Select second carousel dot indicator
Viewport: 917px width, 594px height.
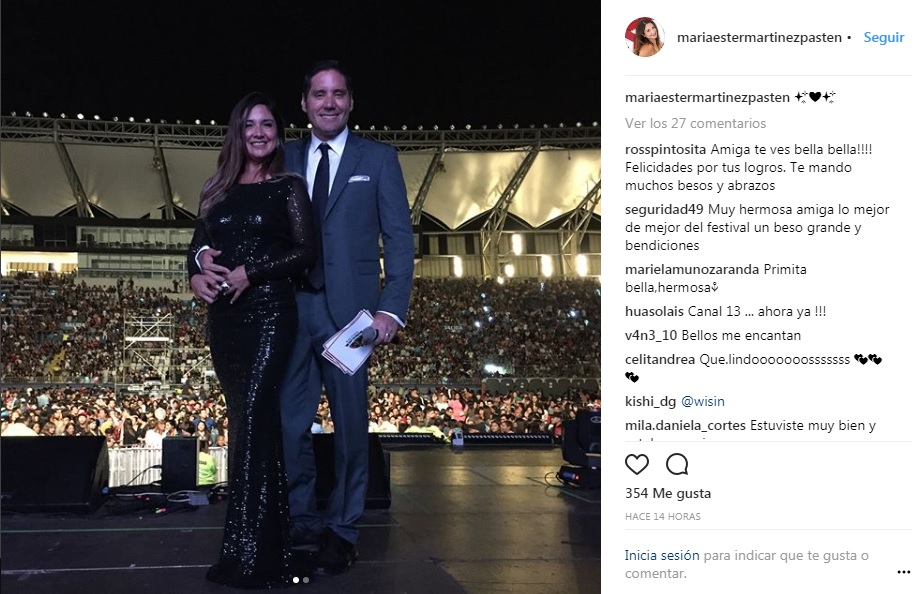click(306, 580)
